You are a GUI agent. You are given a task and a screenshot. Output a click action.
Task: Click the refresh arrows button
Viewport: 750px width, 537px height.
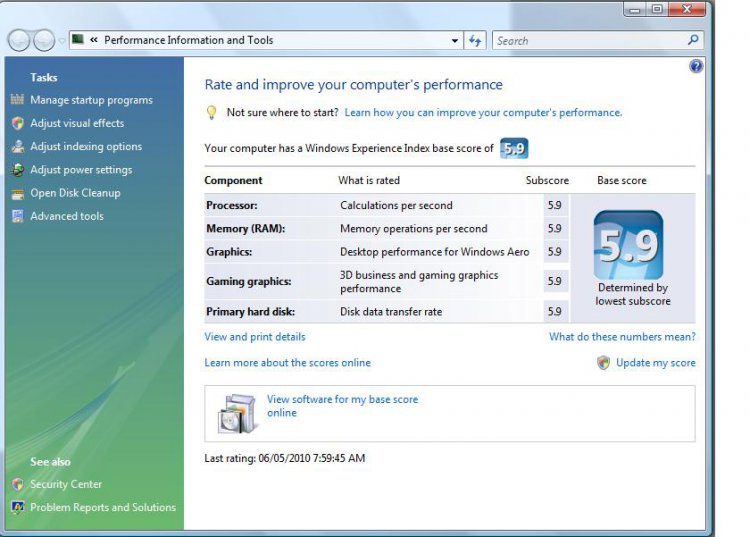click(475, 41)
